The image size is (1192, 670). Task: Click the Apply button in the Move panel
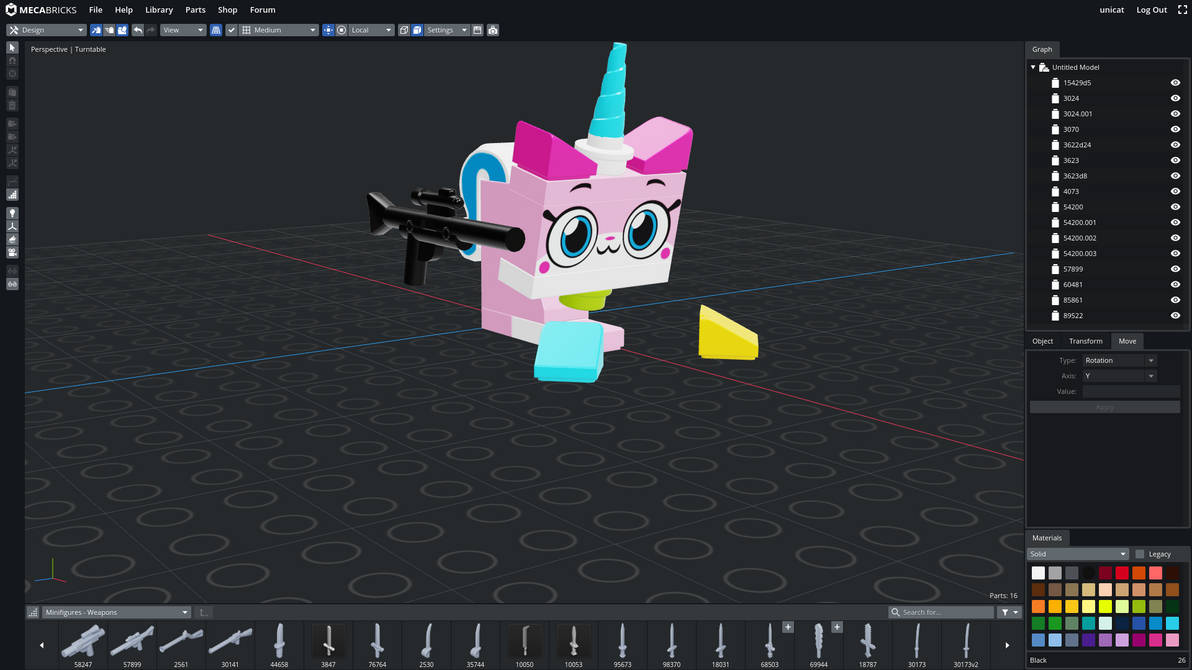tap(1104, 406)
